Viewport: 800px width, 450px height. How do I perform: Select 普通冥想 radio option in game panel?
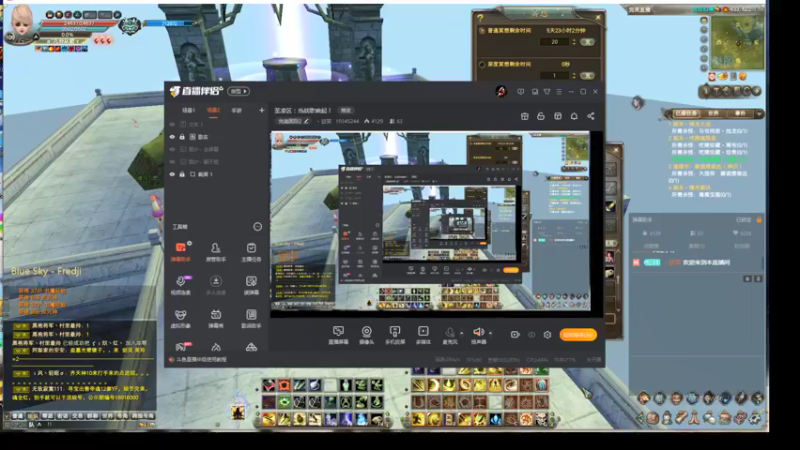pyautogui.click(x=482, y=31)
